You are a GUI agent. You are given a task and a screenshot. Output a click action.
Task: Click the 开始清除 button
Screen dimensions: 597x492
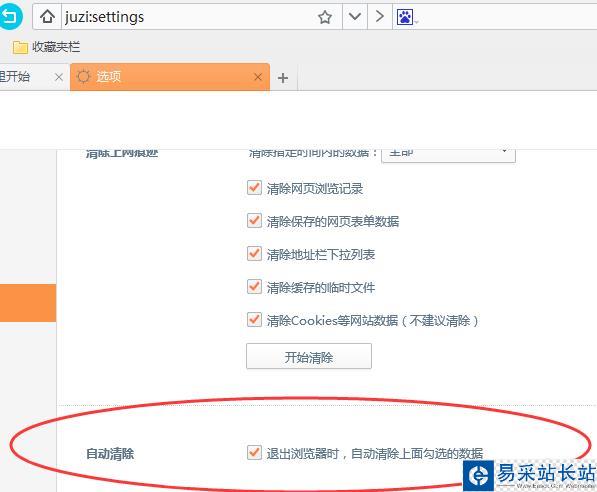(309, 356)
